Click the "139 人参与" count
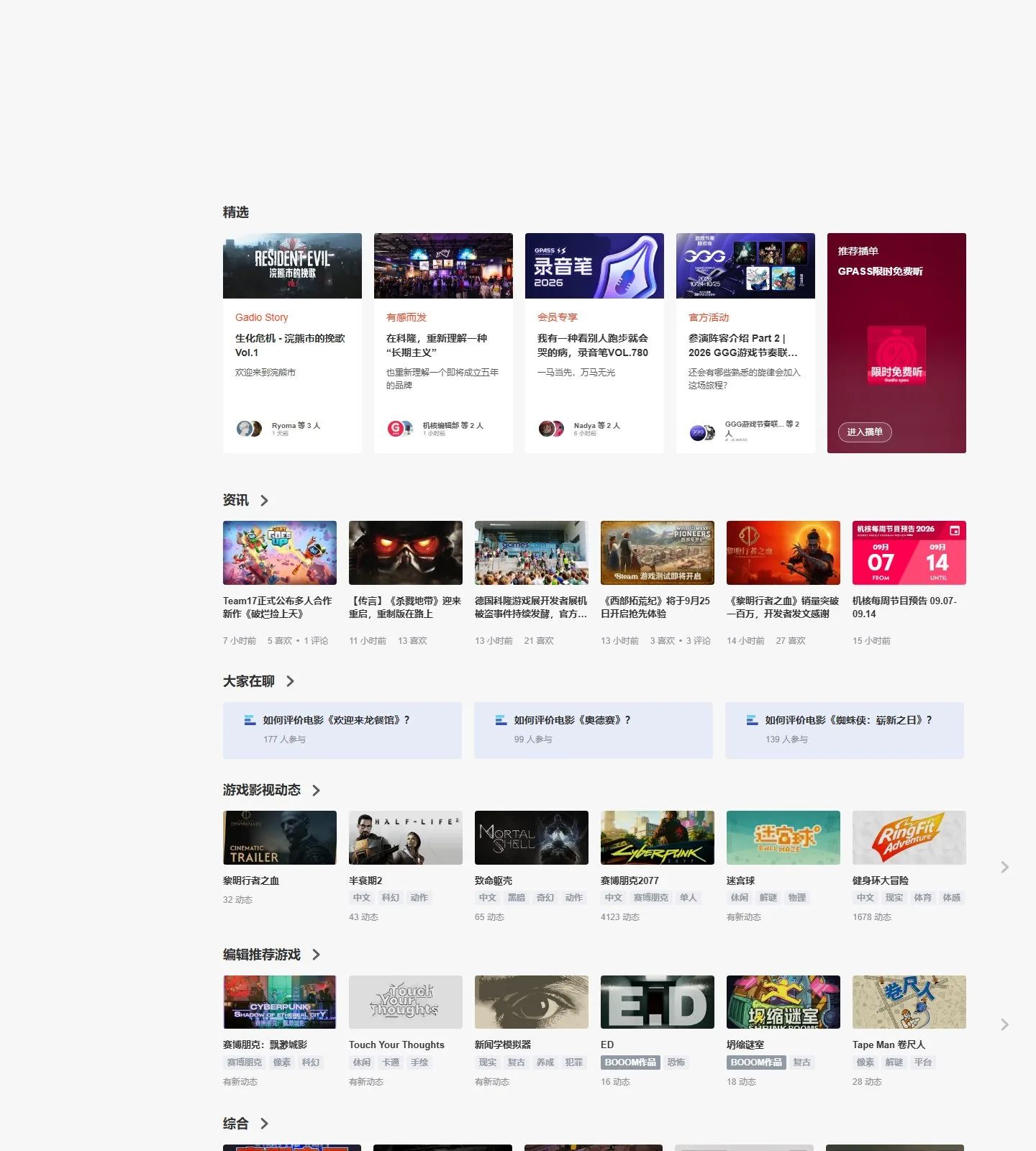The height and width of the screenshot is (1151, 1036). tap(787, 740)
